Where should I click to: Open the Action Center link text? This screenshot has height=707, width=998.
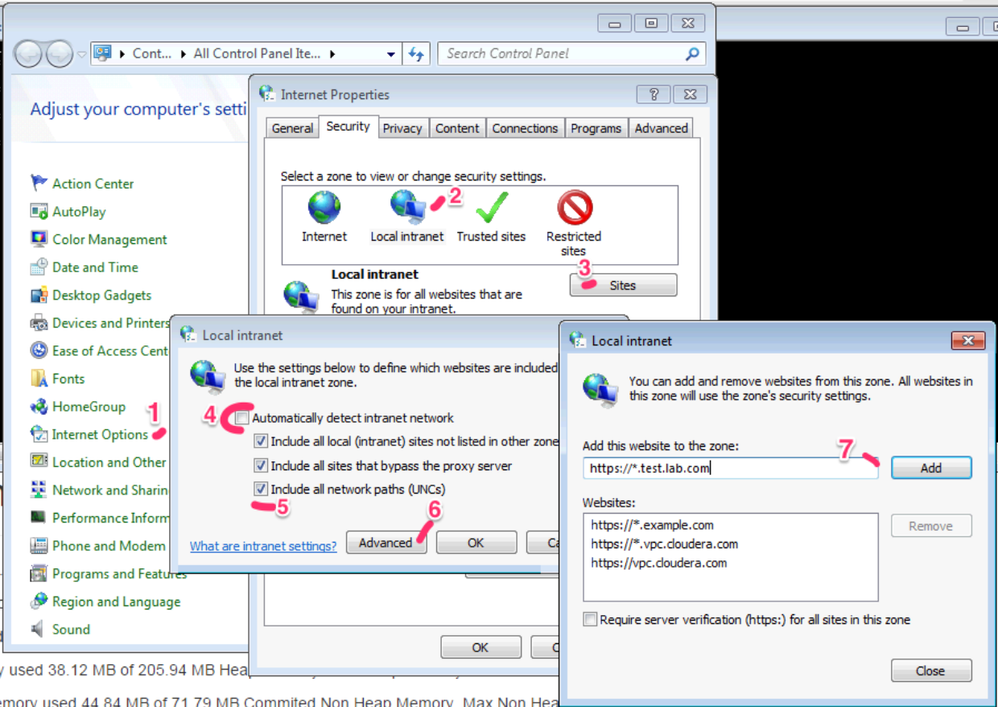(93, 183)
